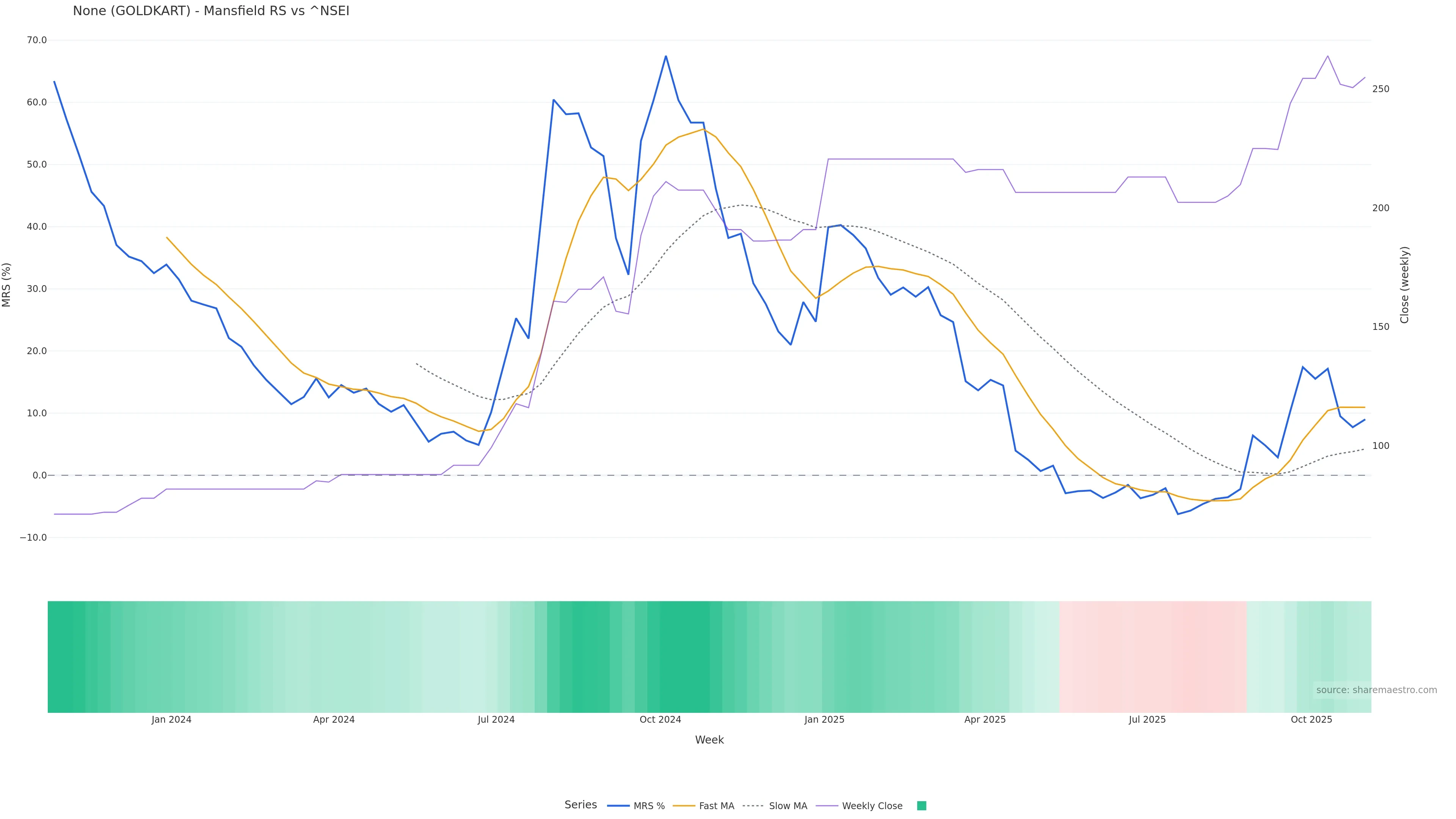Click the pink region of the heatmap strip
The image size is (1456, 819).
[x=1153, y=656]
